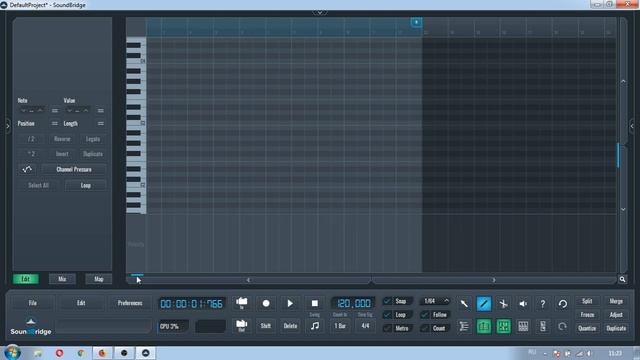Click the automation curve icon
640x360 pixels.
coord(27,169)
